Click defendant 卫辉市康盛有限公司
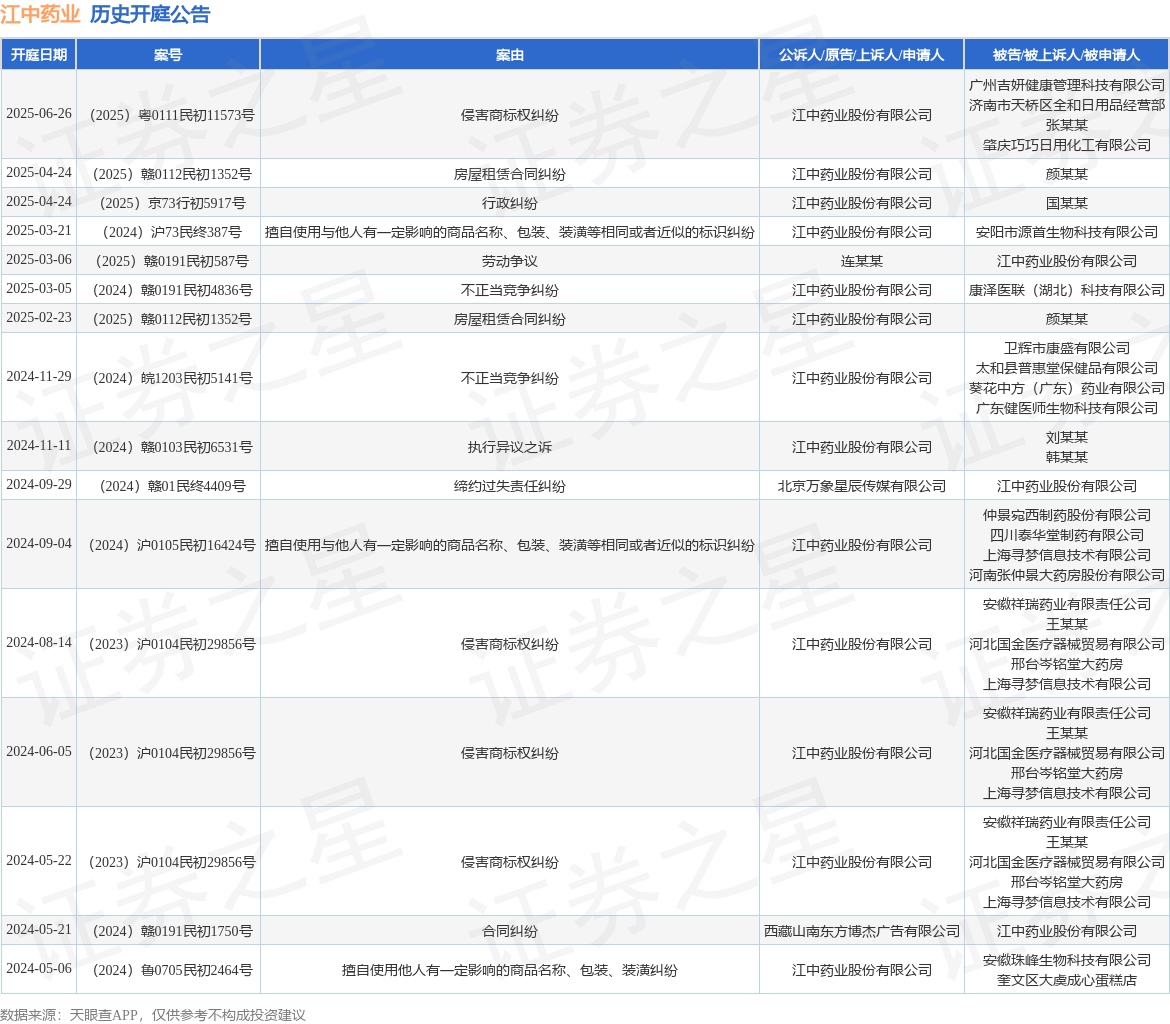Screen dimensions: 1170x1024 (1066, 349)
